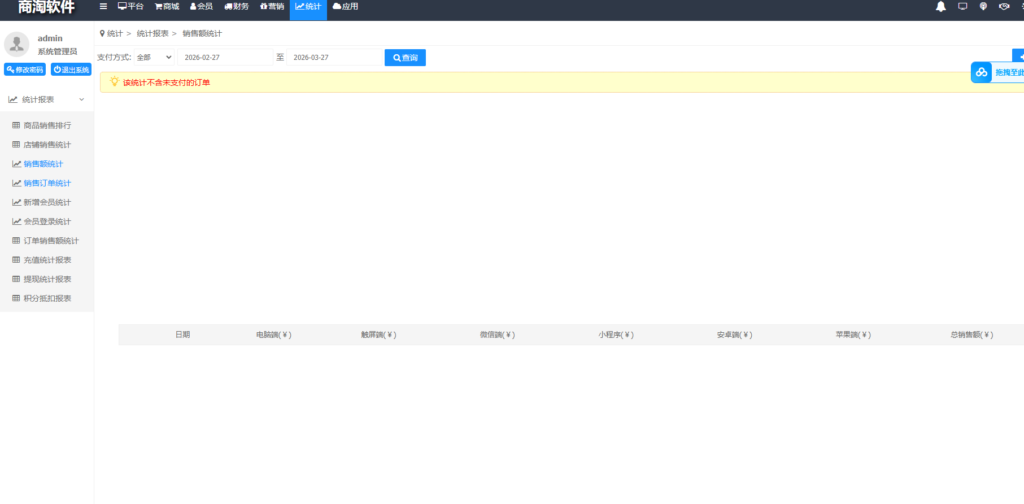
Task: Click the 查询 search button
Action: point(405,58)
